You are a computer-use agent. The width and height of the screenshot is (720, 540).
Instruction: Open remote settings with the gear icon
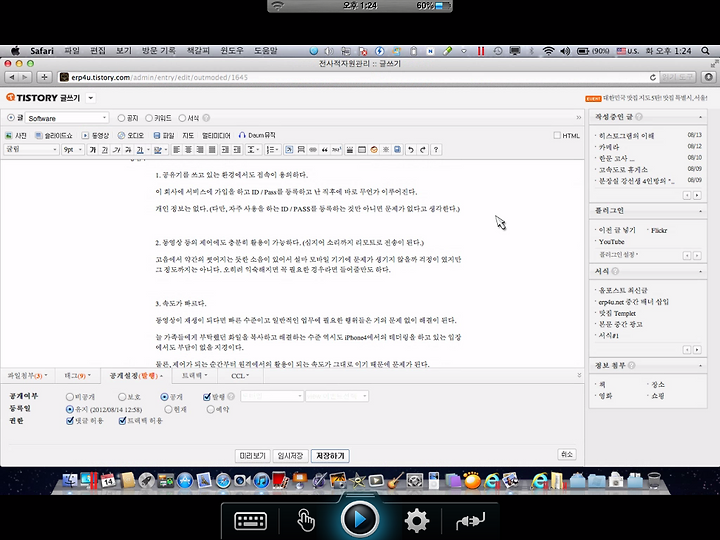pos(416,521)
